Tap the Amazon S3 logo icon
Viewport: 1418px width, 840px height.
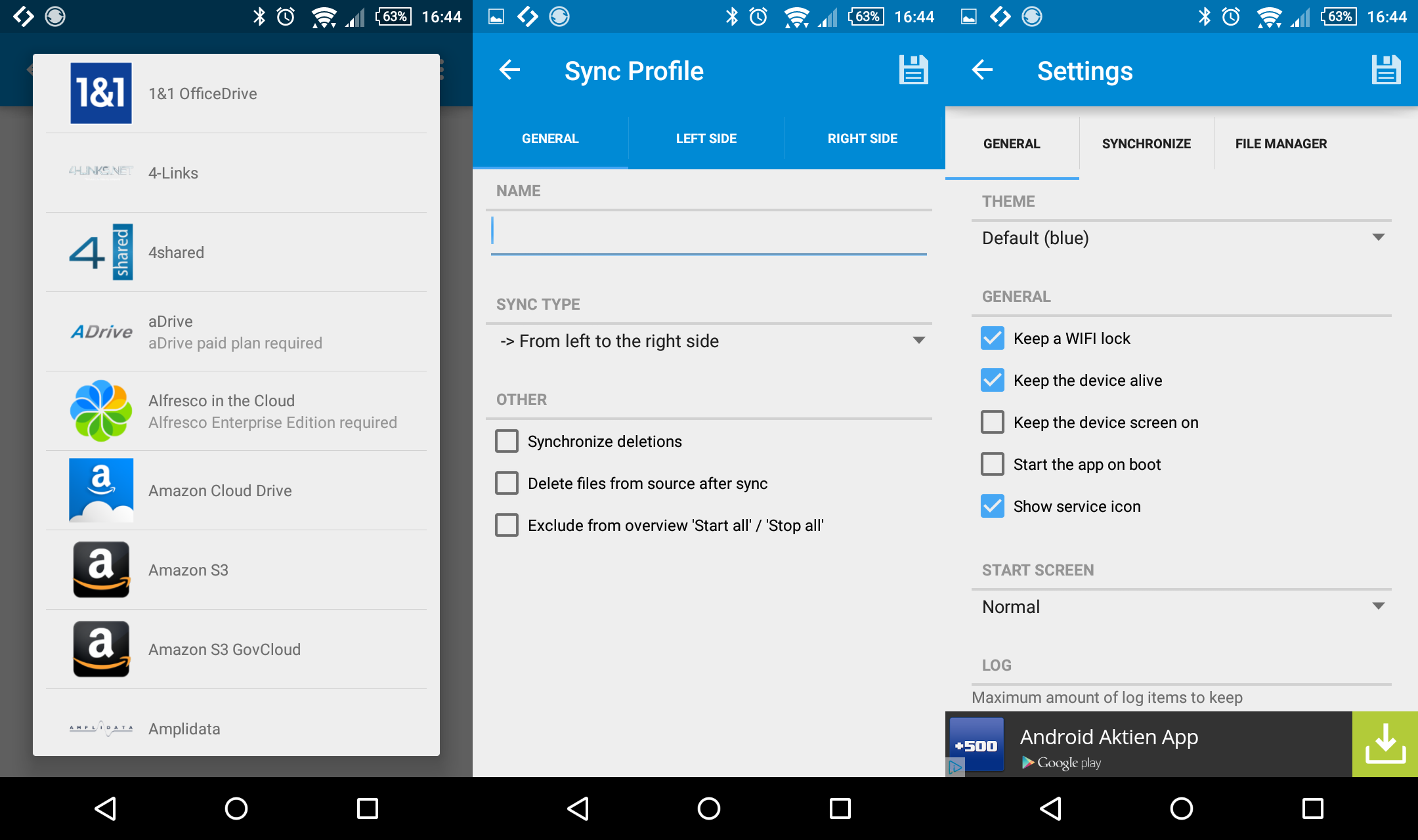coord(101,570)
